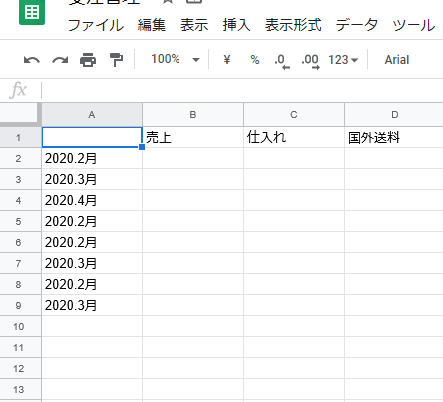This screenshot has width=443, height=402.
Task: Open the 挿入 menu
Action: (x=237, y=25)
